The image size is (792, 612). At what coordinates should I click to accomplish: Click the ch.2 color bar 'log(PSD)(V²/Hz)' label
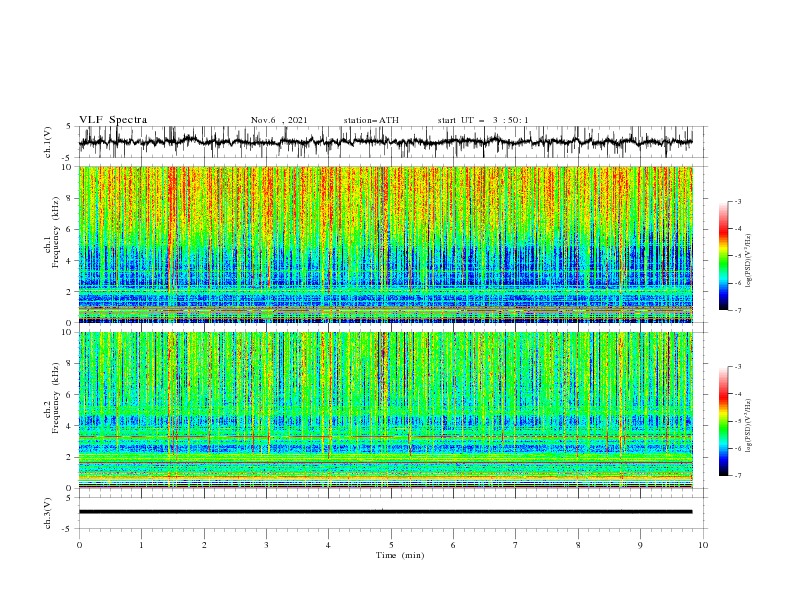(749, 425)
